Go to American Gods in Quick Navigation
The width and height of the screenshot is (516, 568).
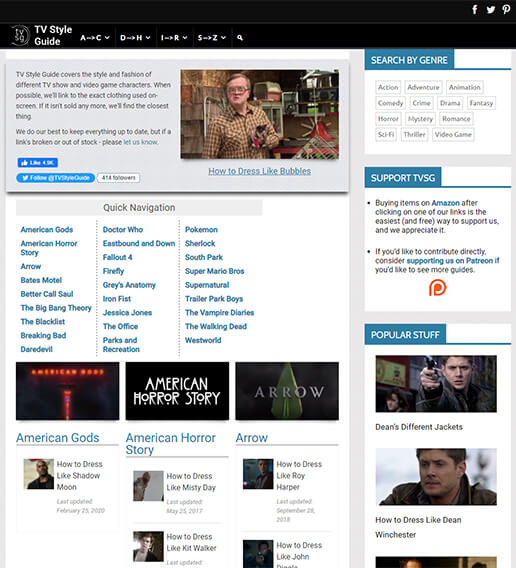[47, 230]
